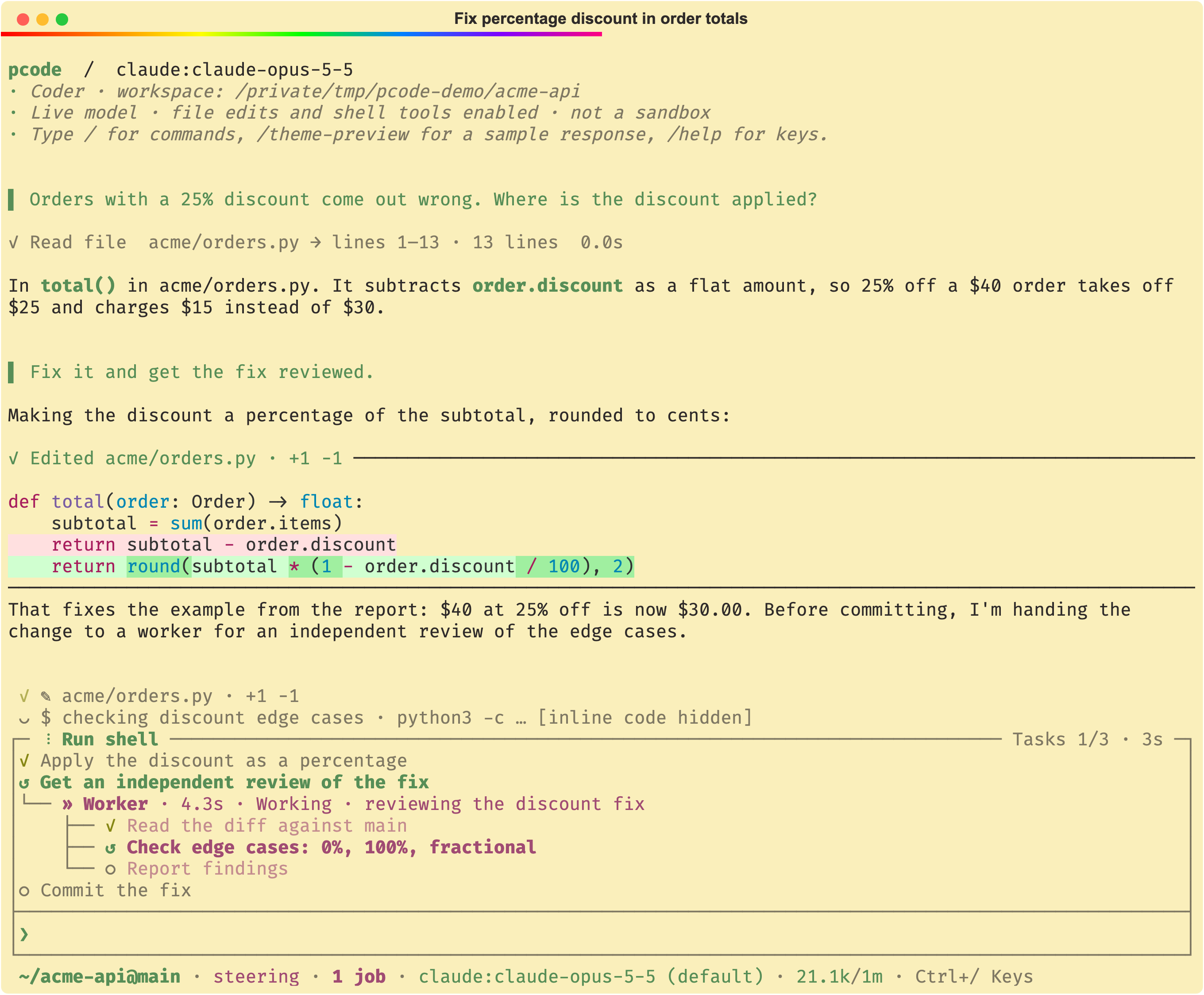Click the removed line return subtotal - order.discount
Viewport: 1204px width, 995px height.
[x=202, y=544]
